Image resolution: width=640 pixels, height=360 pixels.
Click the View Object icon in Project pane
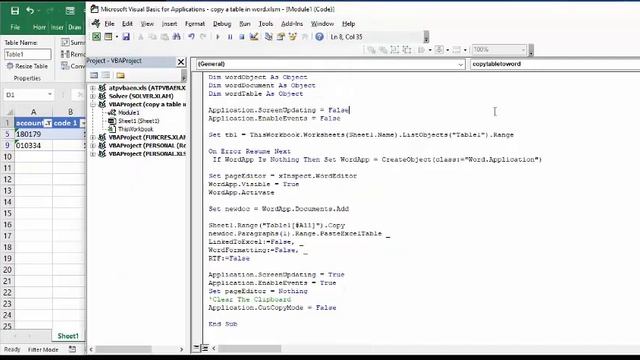point(106,75)
